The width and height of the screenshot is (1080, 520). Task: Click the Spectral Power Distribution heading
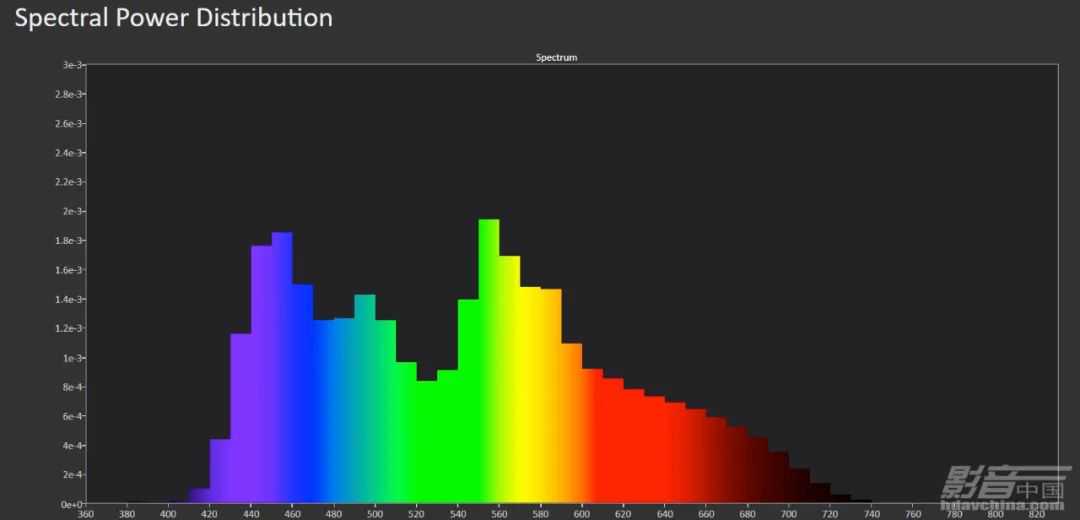173,18
